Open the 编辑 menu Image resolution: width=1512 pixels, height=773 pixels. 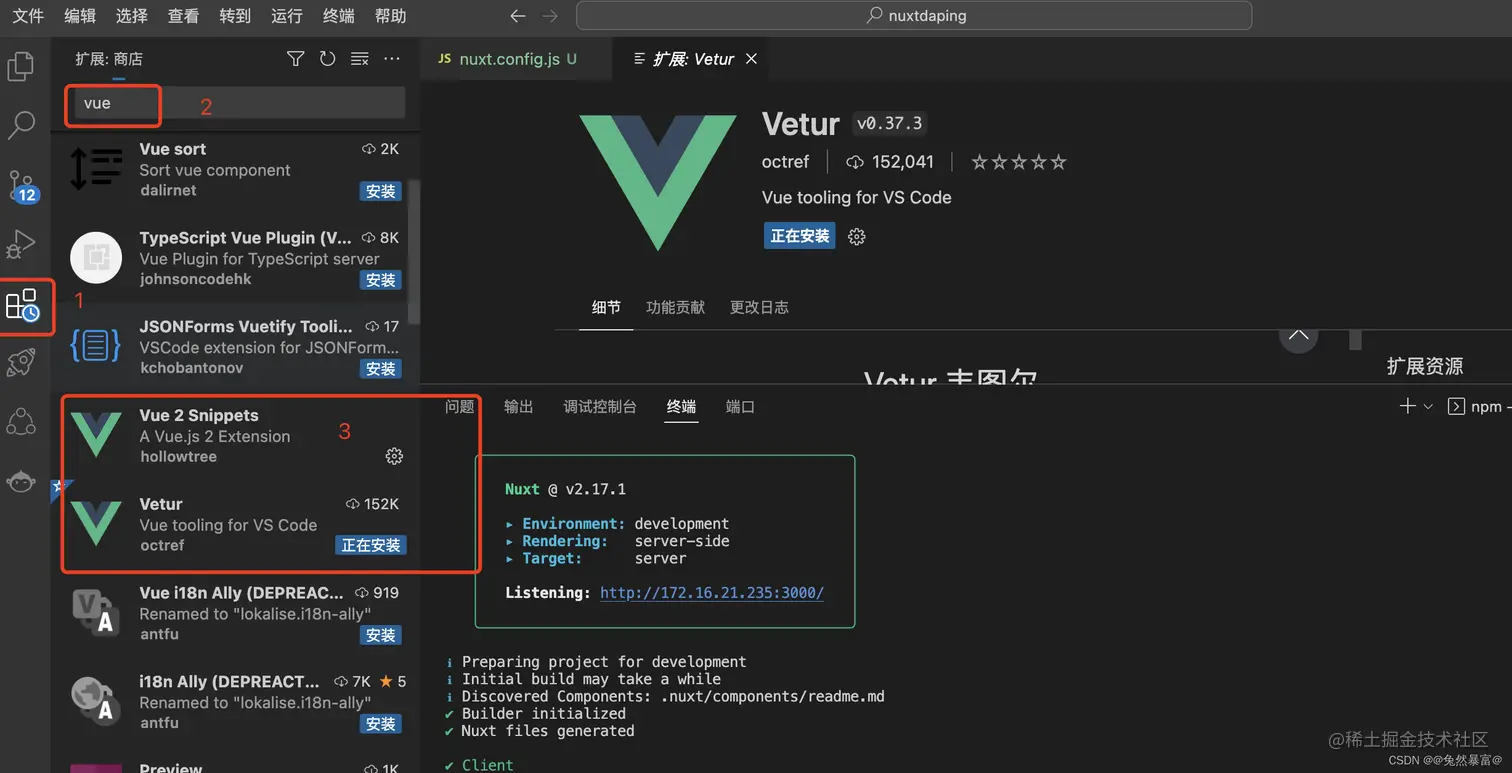click(x=80, y=16)
